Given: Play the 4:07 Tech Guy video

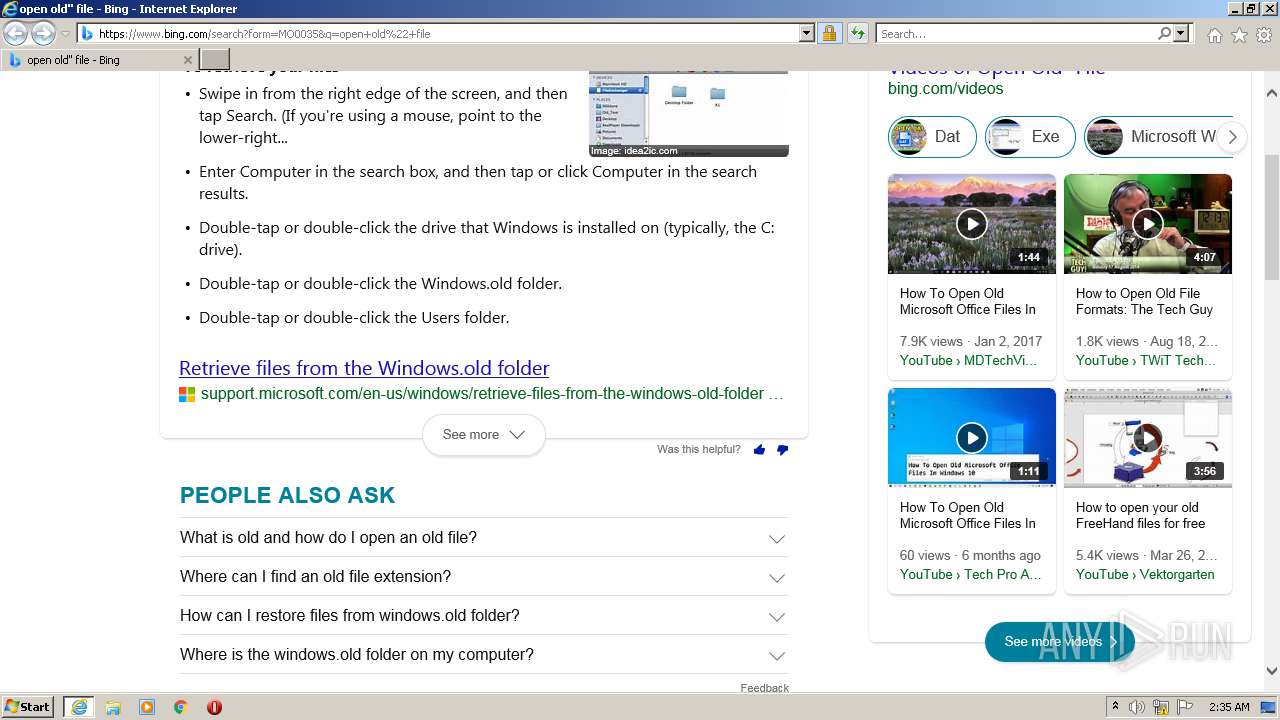Looking at the screenshot, I should coord(1148,224).
